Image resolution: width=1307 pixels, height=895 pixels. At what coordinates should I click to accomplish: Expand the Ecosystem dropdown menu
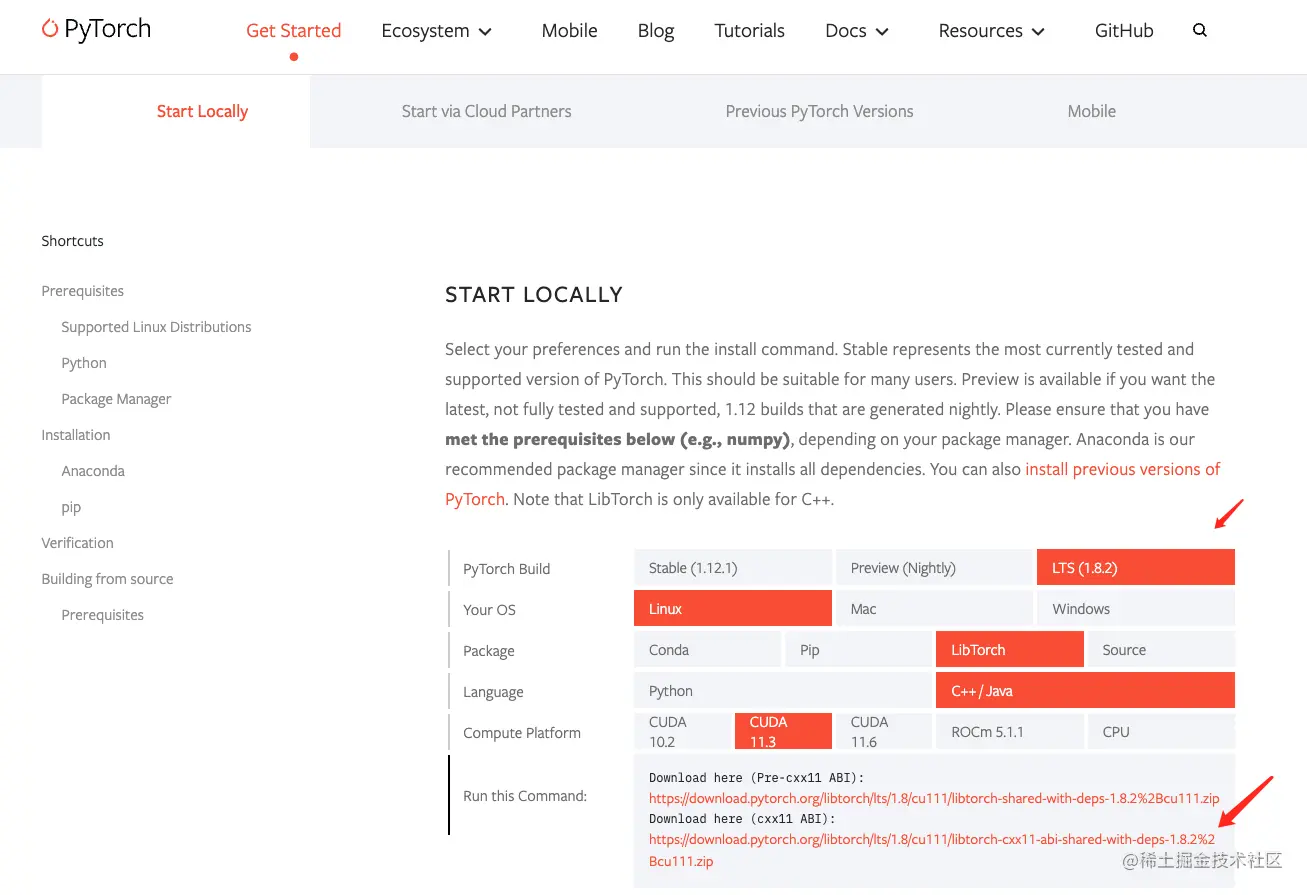pos(437,31)
